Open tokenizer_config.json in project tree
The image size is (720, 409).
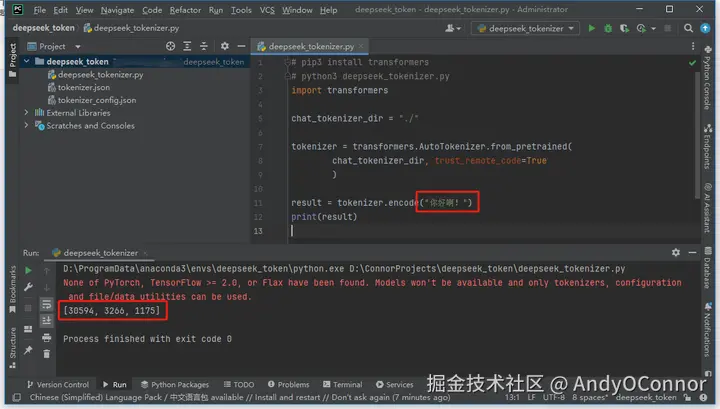(x=97, y=100)
